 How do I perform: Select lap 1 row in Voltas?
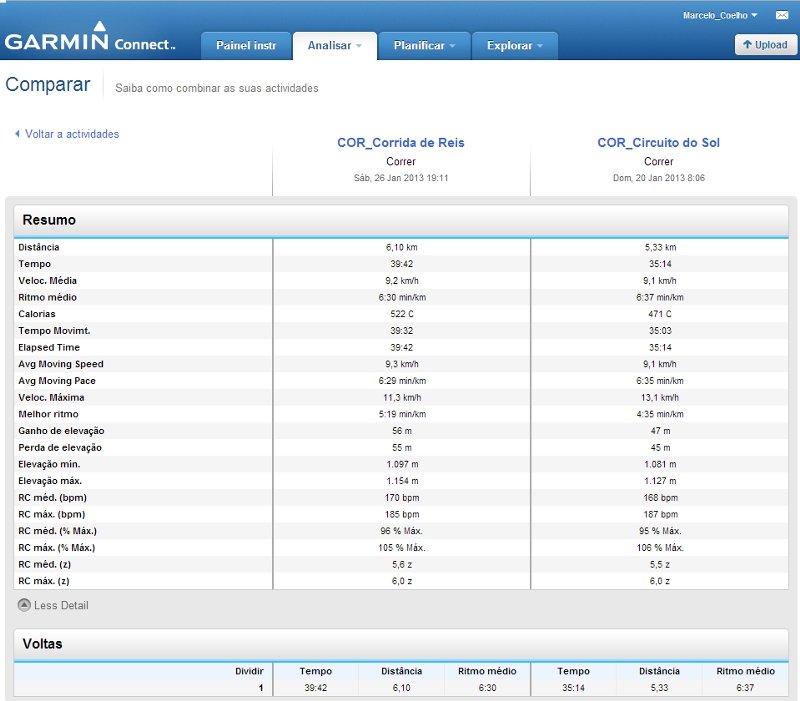[260, 688]
